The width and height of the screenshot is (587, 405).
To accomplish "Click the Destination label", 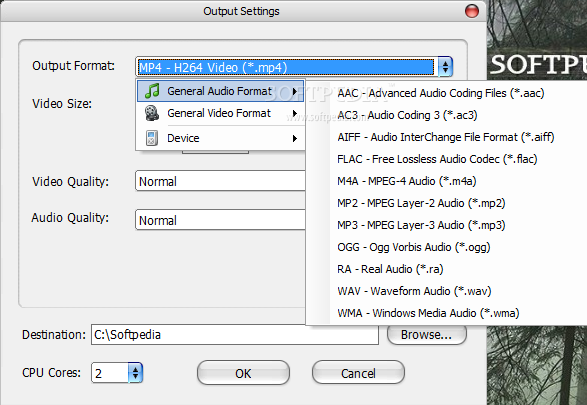I will [x=54, y=335].
